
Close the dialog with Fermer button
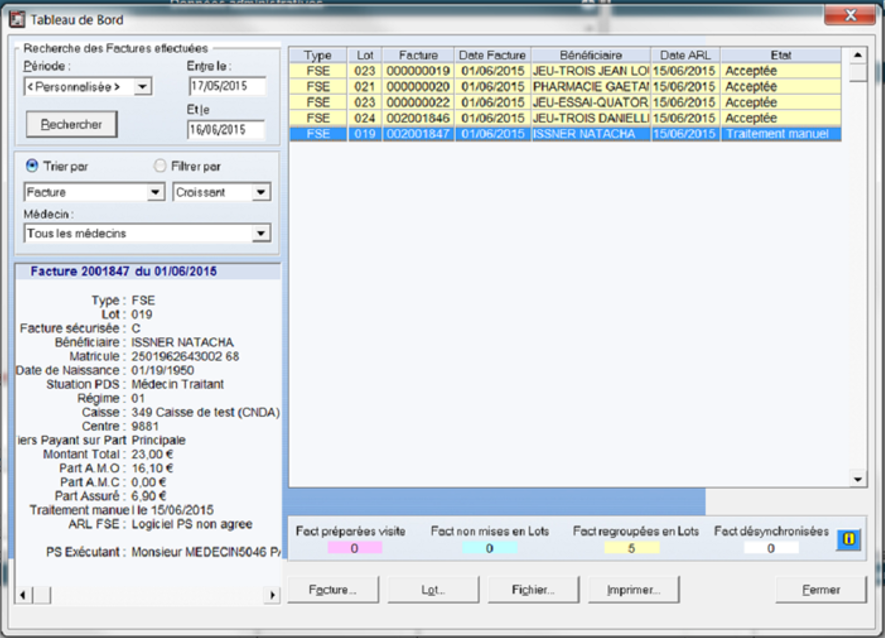(821, 590)
